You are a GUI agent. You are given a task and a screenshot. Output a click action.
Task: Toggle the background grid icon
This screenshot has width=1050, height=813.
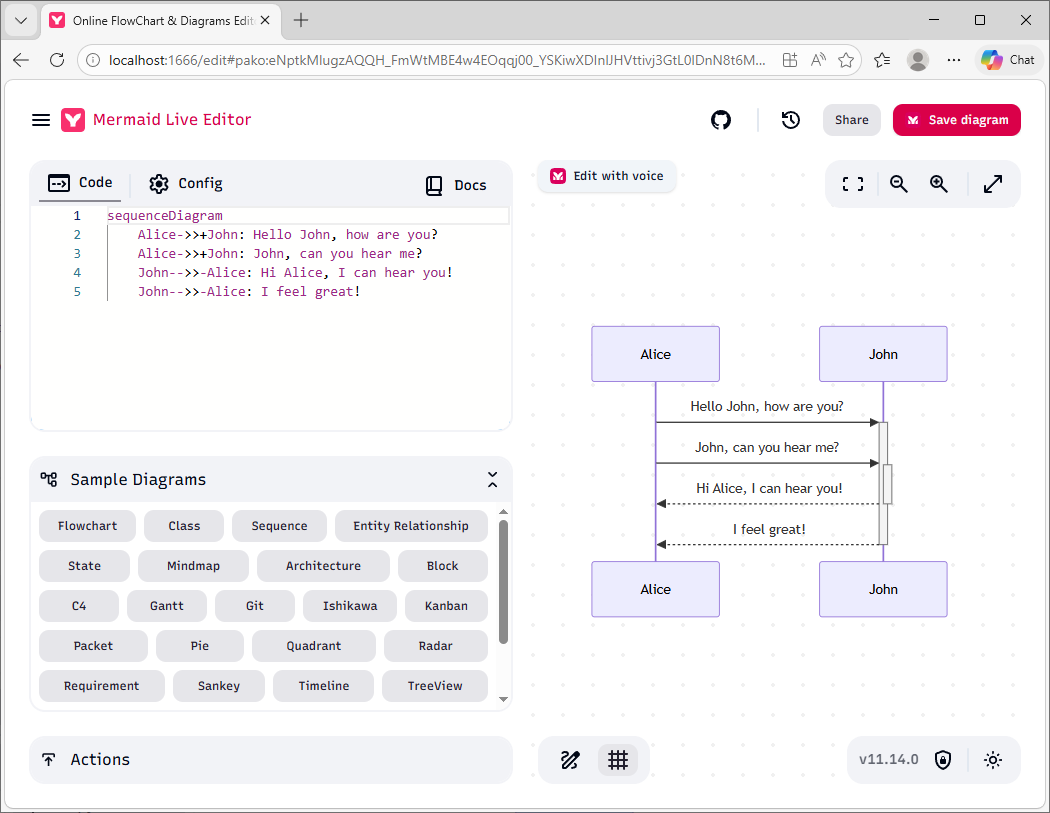[617, 760]
